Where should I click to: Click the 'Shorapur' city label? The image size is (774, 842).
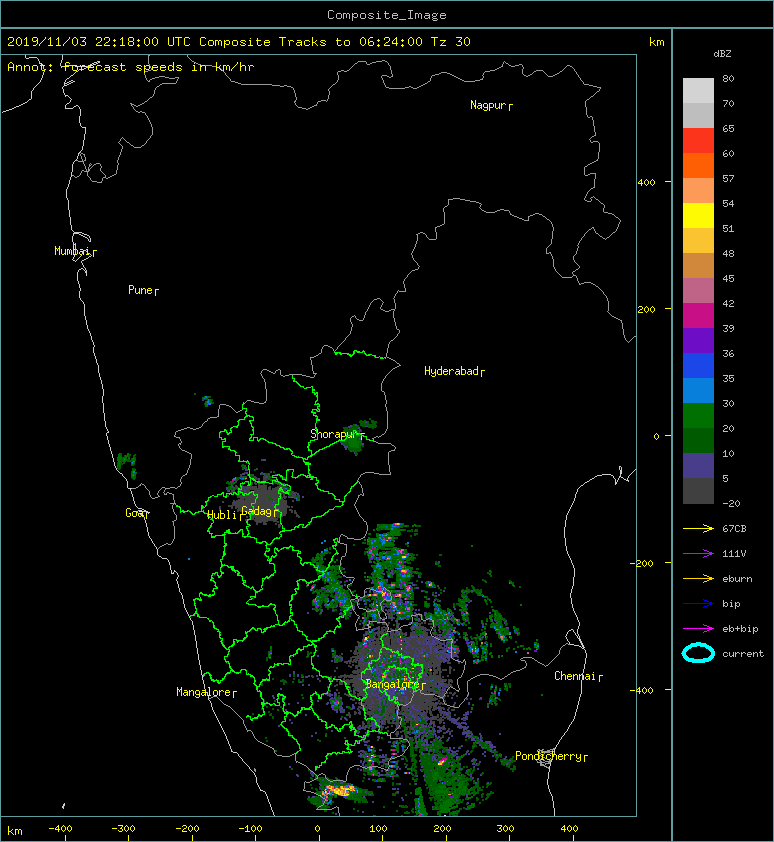(x=334, y=434)
